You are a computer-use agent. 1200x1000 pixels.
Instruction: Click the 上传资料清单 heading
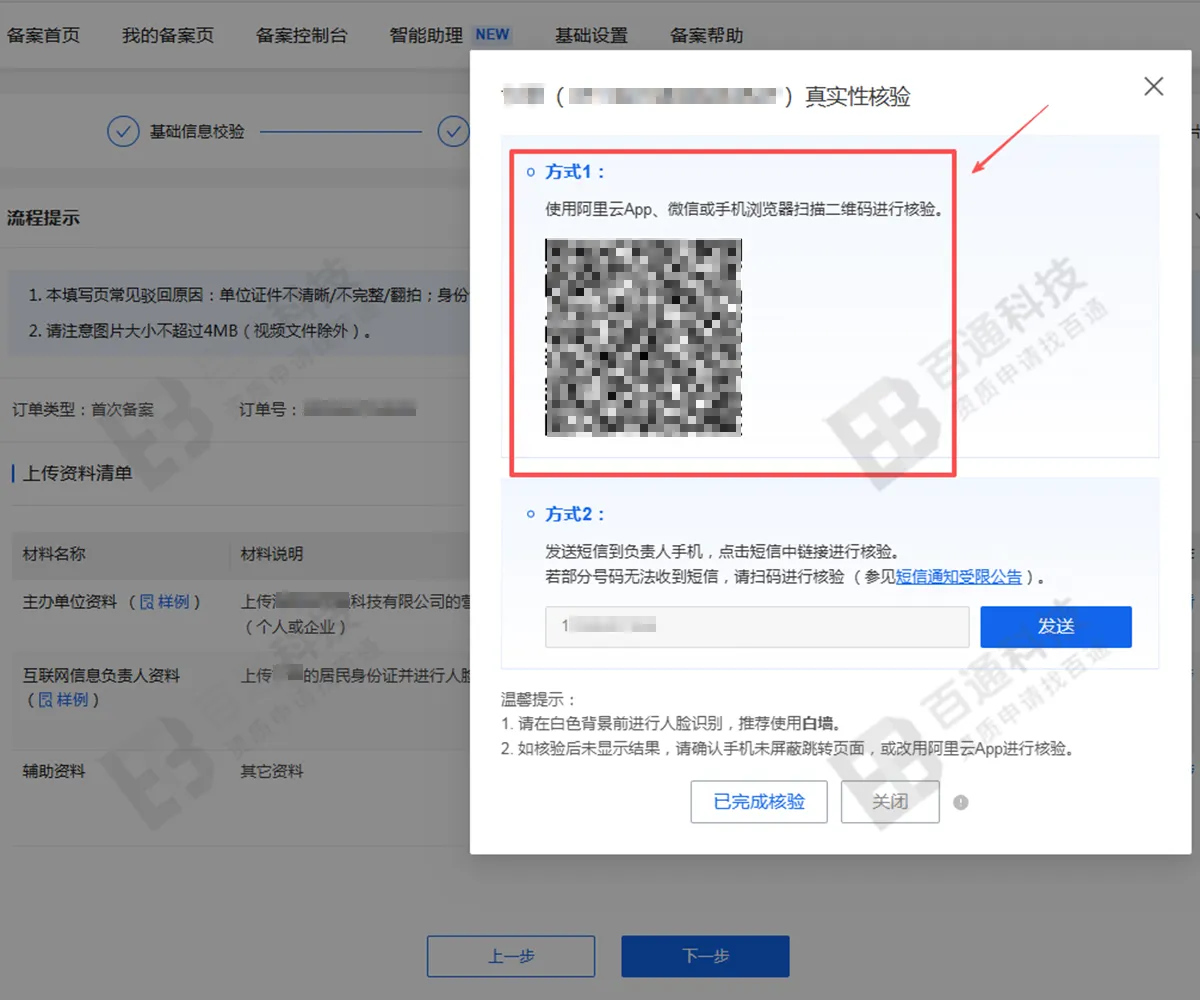coord(77,473)
